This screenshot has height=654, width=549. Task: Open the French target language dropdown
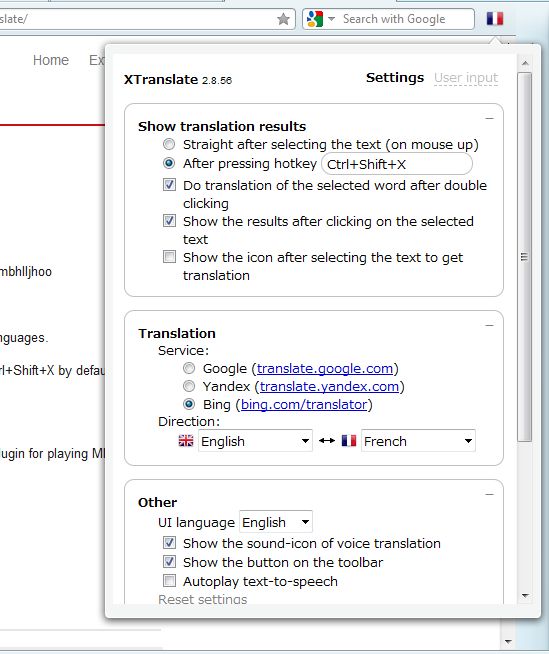(418, 441)
